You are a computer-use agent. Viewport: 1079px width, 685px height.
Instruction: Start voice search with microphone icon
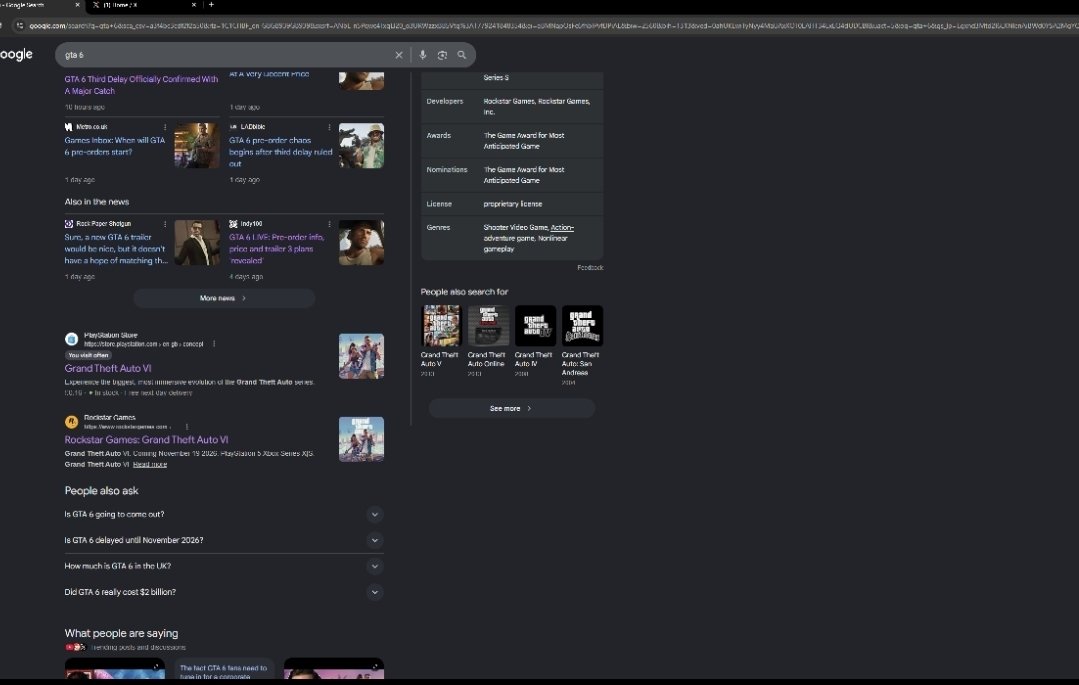tap(423, 55)
